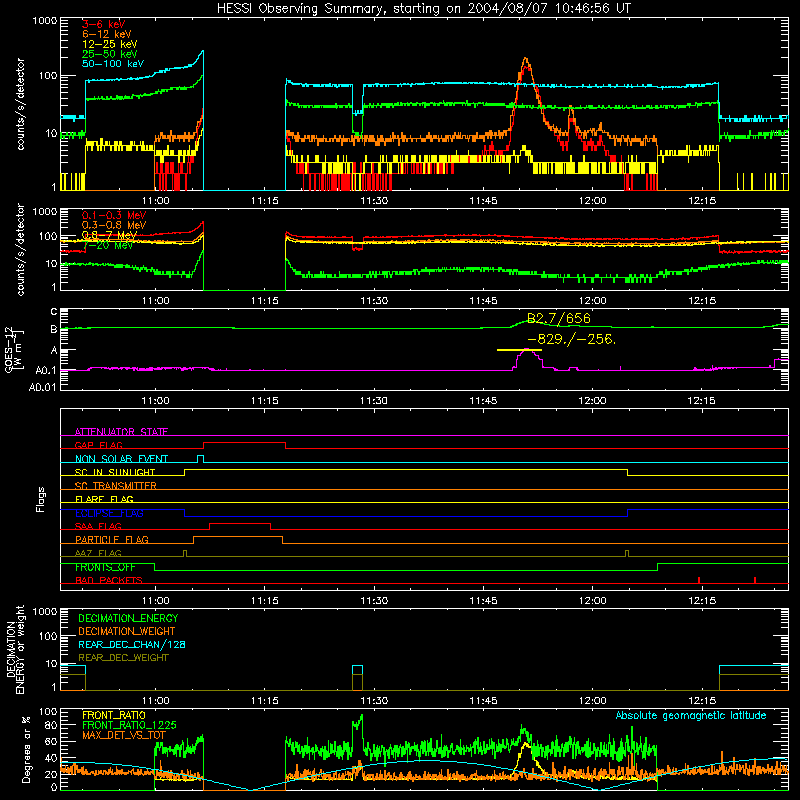Select the NON_SOLAR_EVENT flag label
This screenshot has width=800, height=800.
(121, 459)
